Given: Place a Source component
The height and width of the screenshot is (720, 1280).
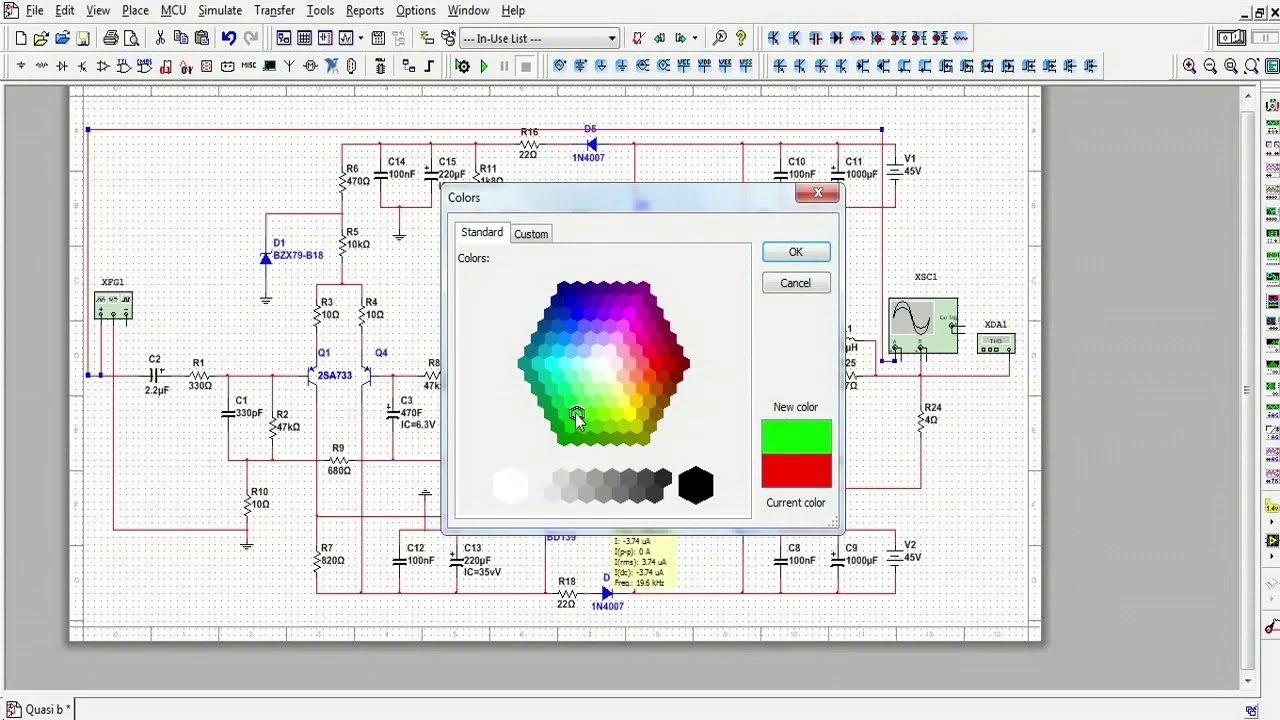Looking at the screenshot, I should point(20,66).
